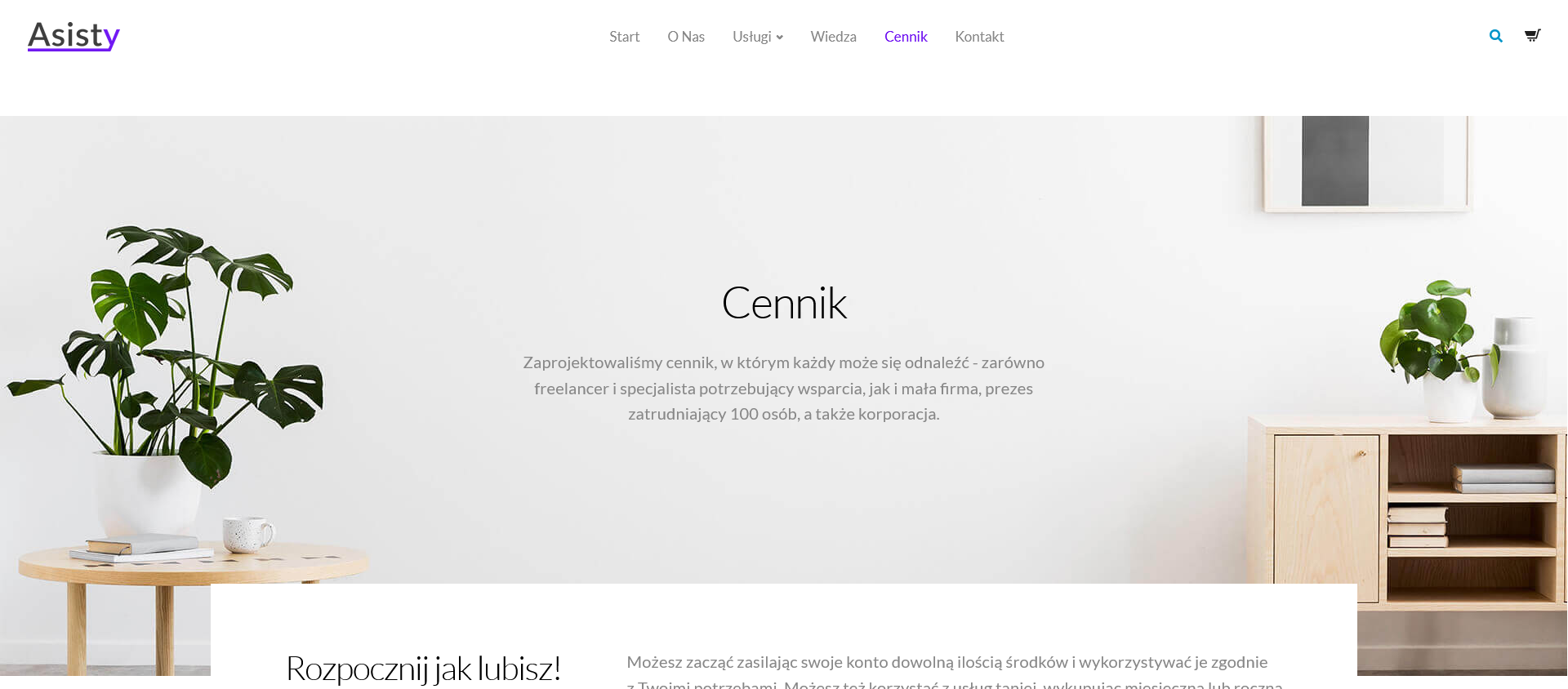Click the wooden bookshelf cabinet image
This screenshot has width=1568, height=689.
pyautogui.click(x=1406, y=522)
